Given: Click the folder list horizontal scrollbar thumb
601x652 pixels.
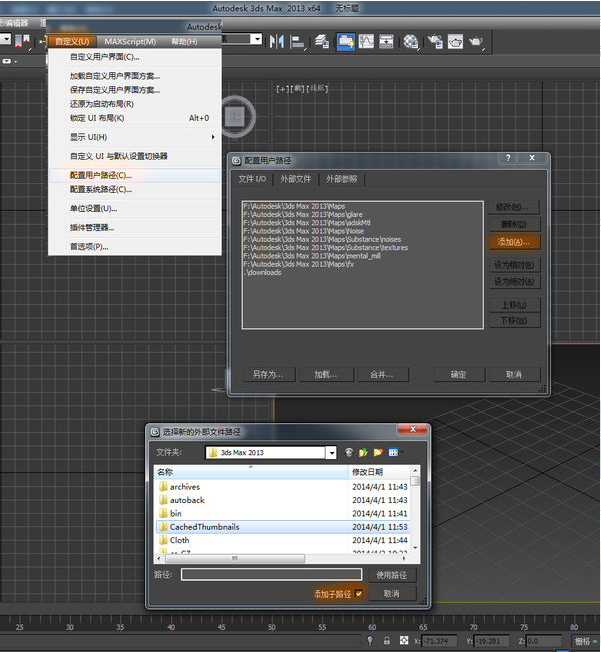Looking at the screenshot, I should (x=234, y=558).
